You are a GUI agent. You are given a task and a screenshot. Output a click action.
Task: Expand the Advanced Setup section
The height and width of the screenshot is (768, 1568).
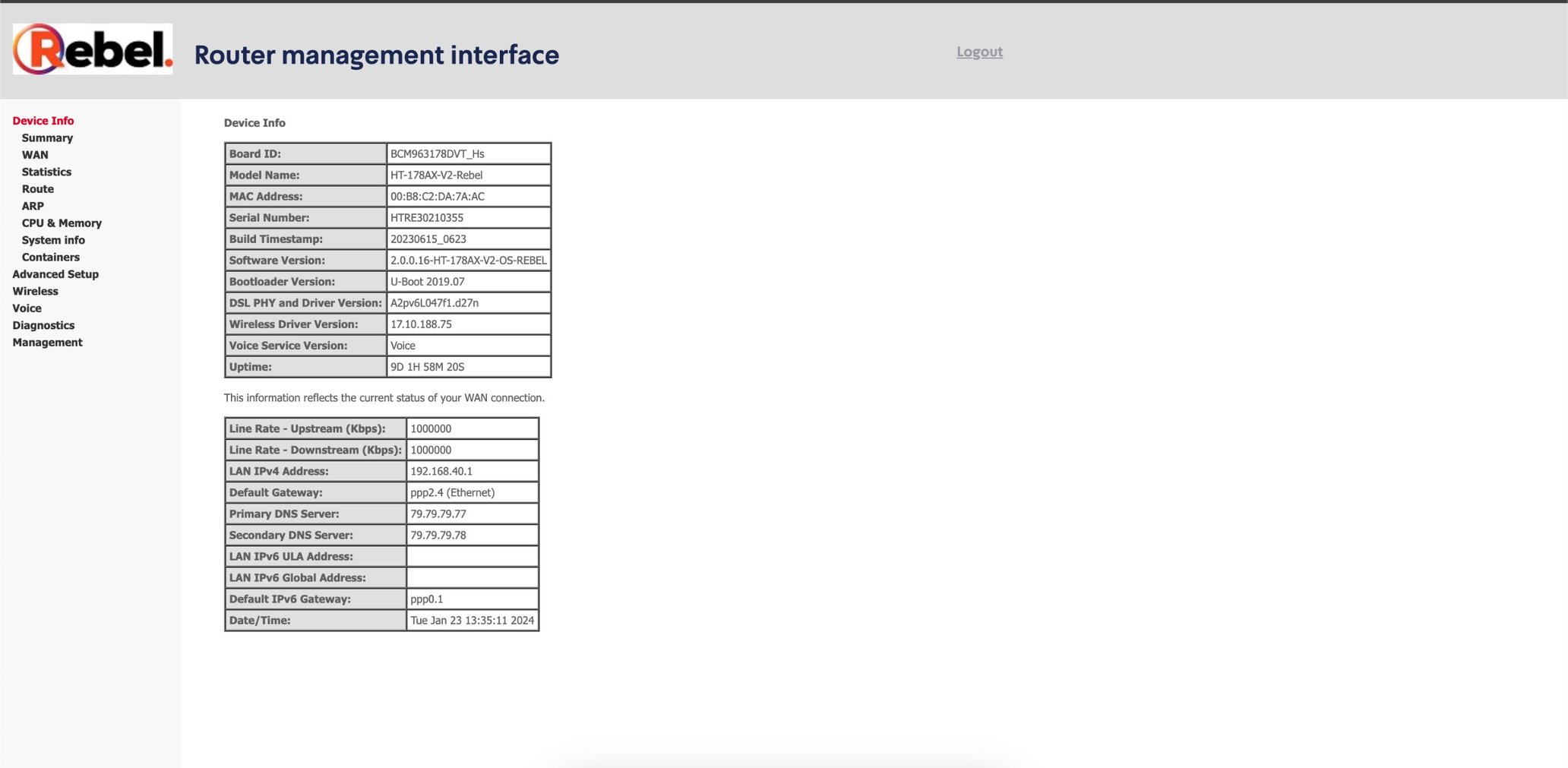[55, 273]
